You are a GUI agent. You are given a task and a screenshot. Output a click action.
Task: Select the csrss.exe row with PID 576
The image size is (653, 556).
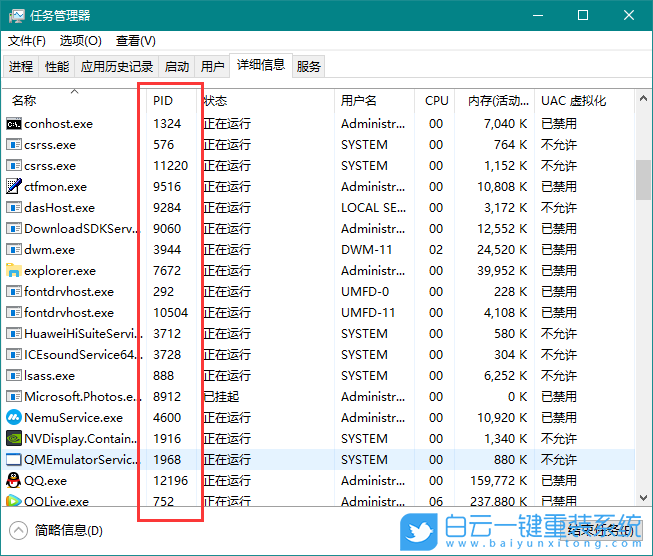(319, 145)
